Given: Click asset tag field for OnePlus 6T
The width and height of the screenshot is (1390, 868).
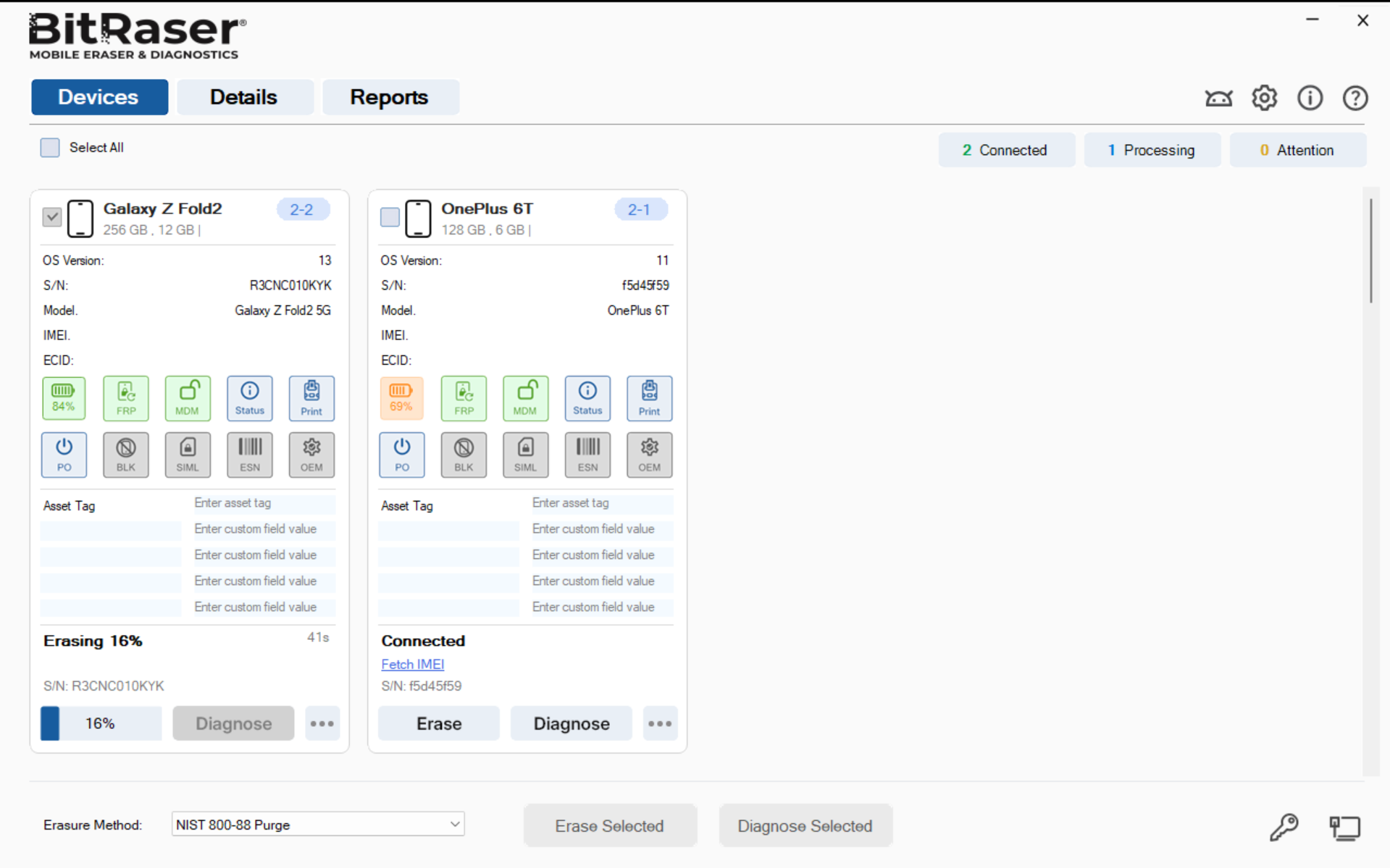Looking at the screenshot, I should (603, 503).
